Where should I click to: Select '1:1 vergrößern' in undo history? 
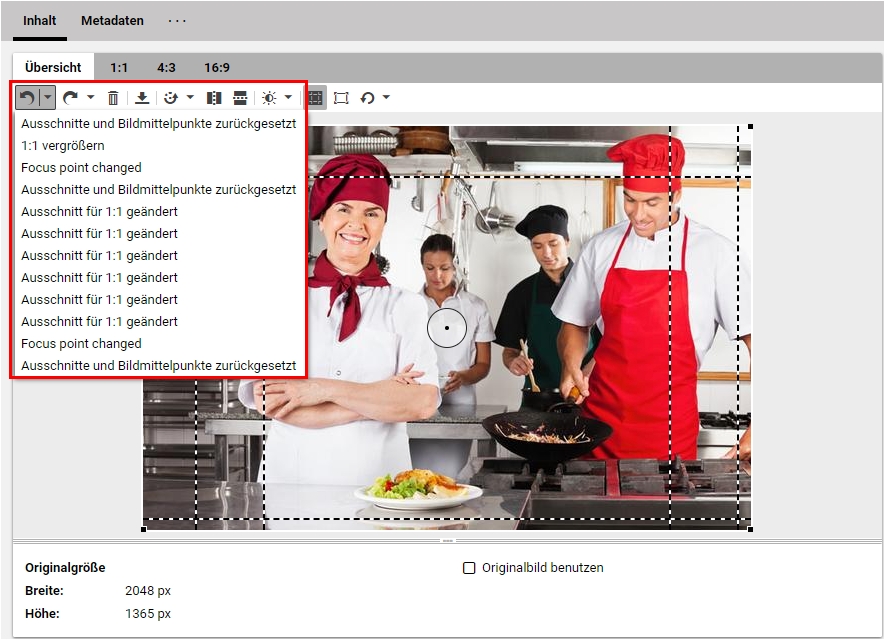63,146
